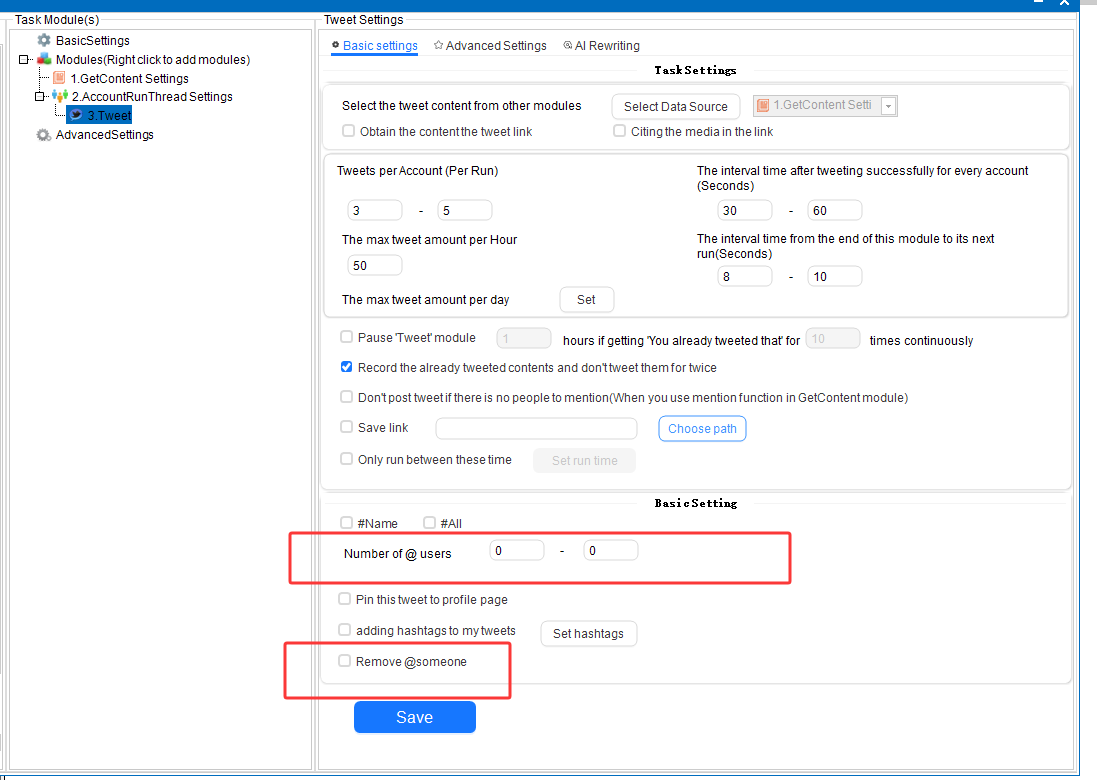Uncheck Record the already tweeted contents
The image size is (1097, 780).
tap(346, 367)
